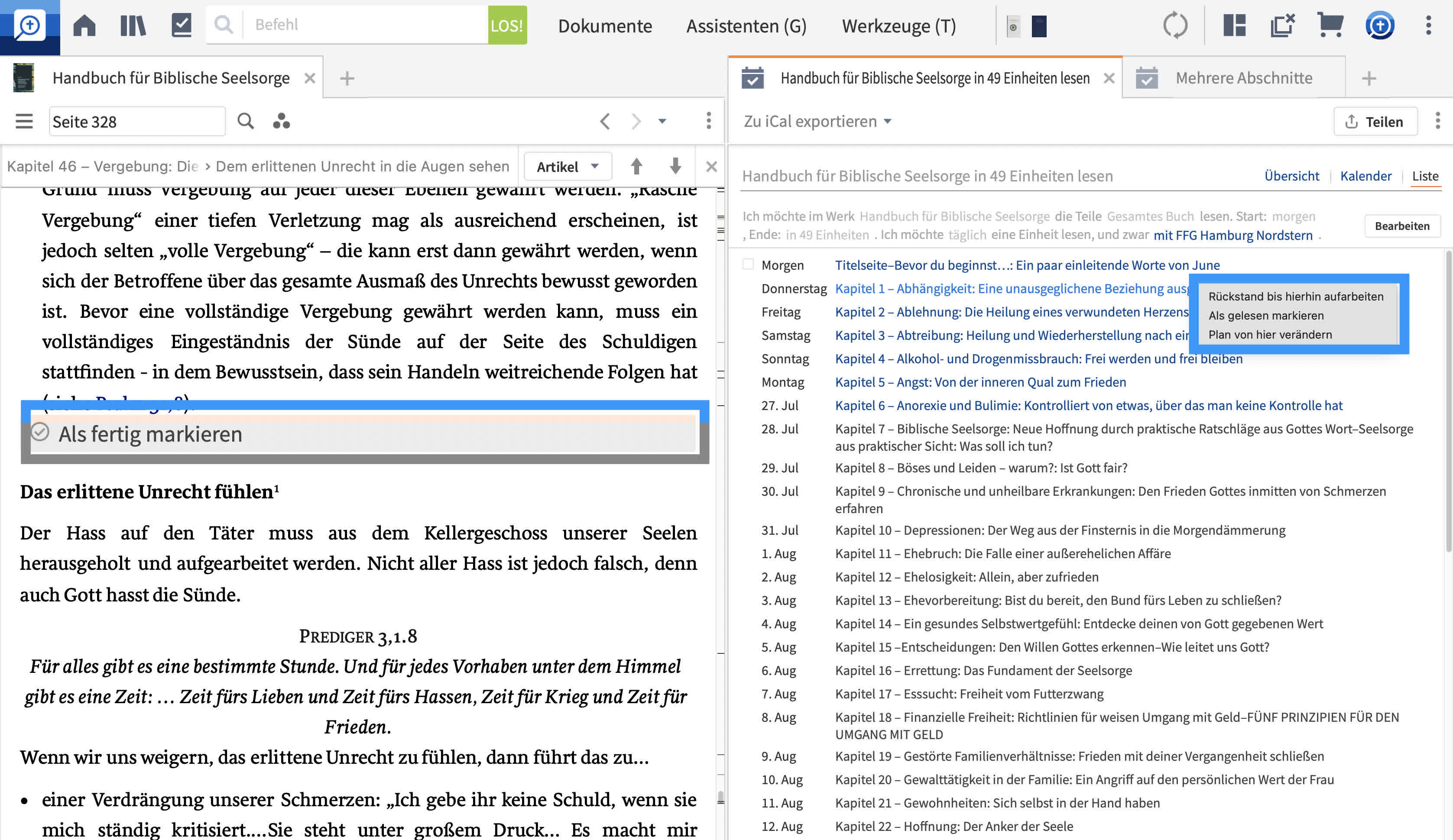Click the dark book shortcut icon in toolbar

1039,26
